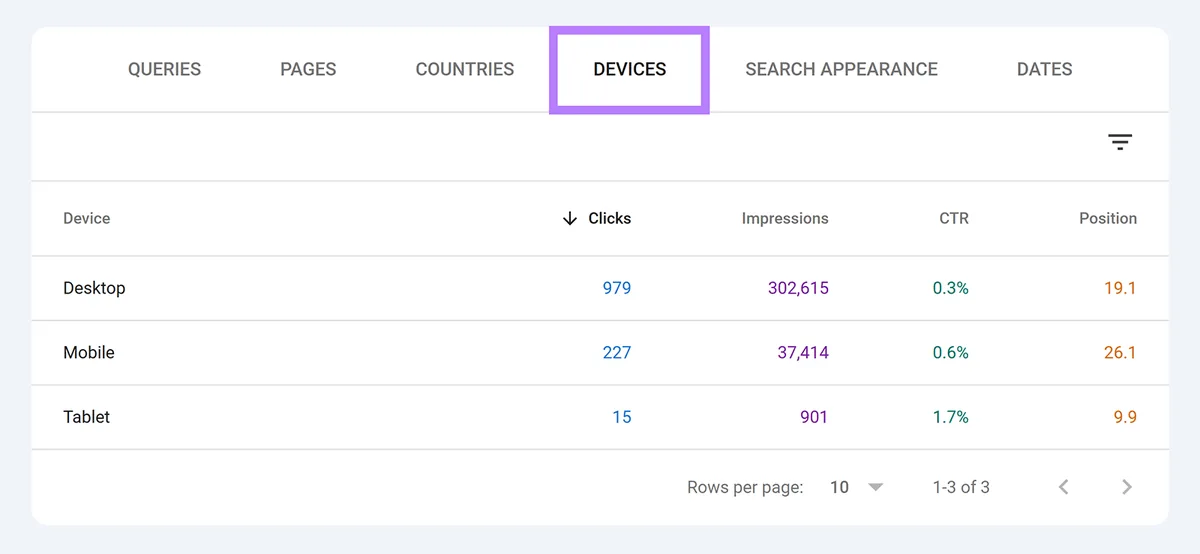Go to the next page arrow

point(1127,487)
